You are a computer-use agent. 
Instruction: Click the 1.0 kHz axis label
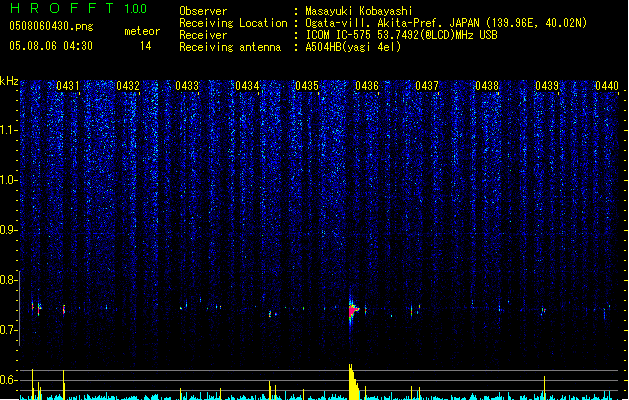(x=8, y=180)
